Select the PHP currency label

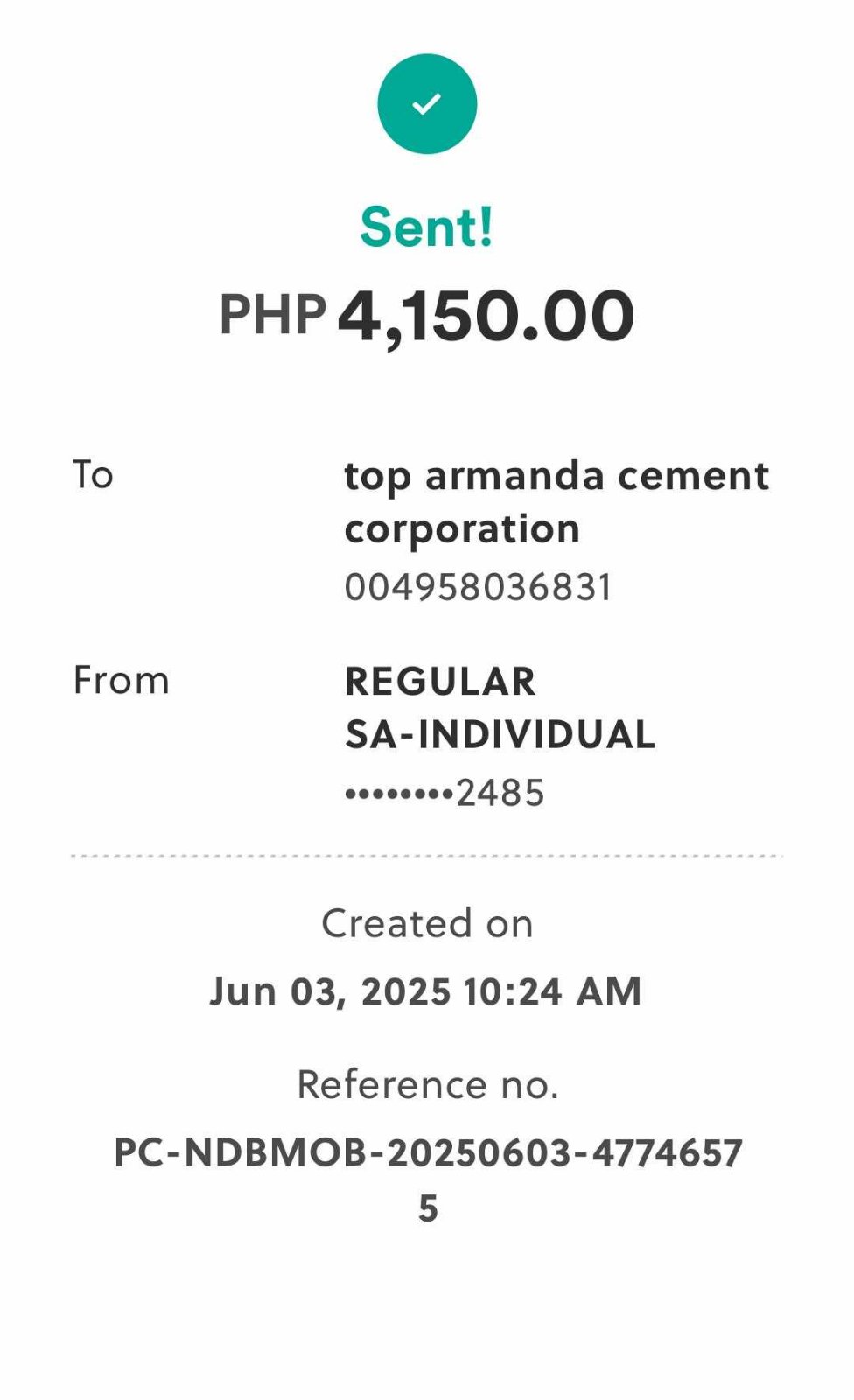[272, 315]
